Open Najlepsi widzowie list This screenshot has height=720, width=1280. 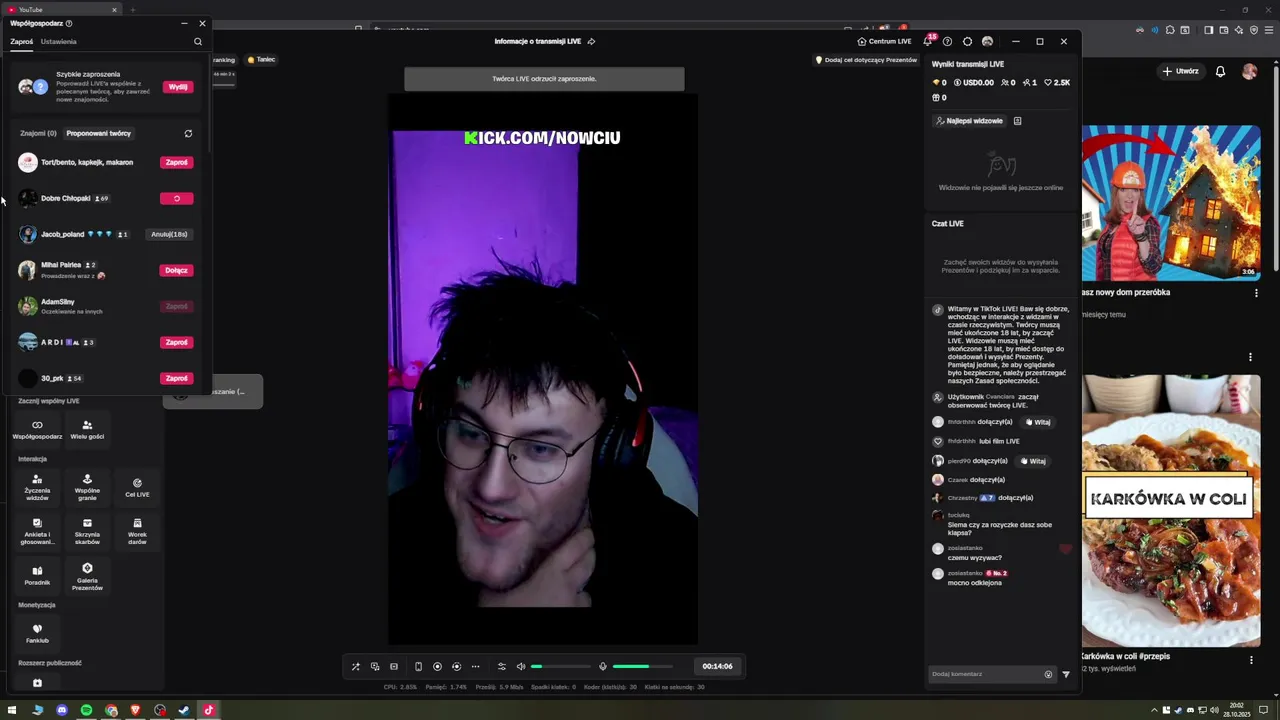click(x=969, y=121)
